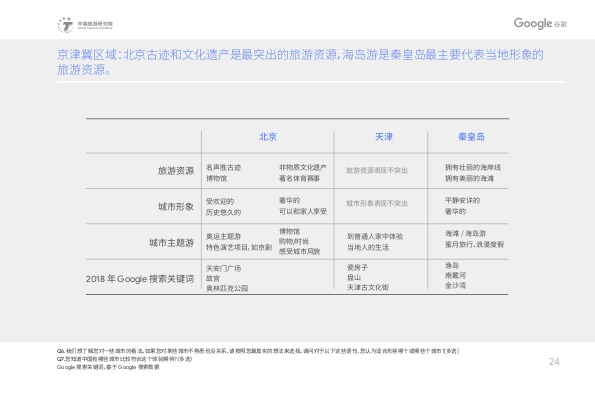Click 感受城市风貌 in 北京 城市主题游

(x=299, y=251)
